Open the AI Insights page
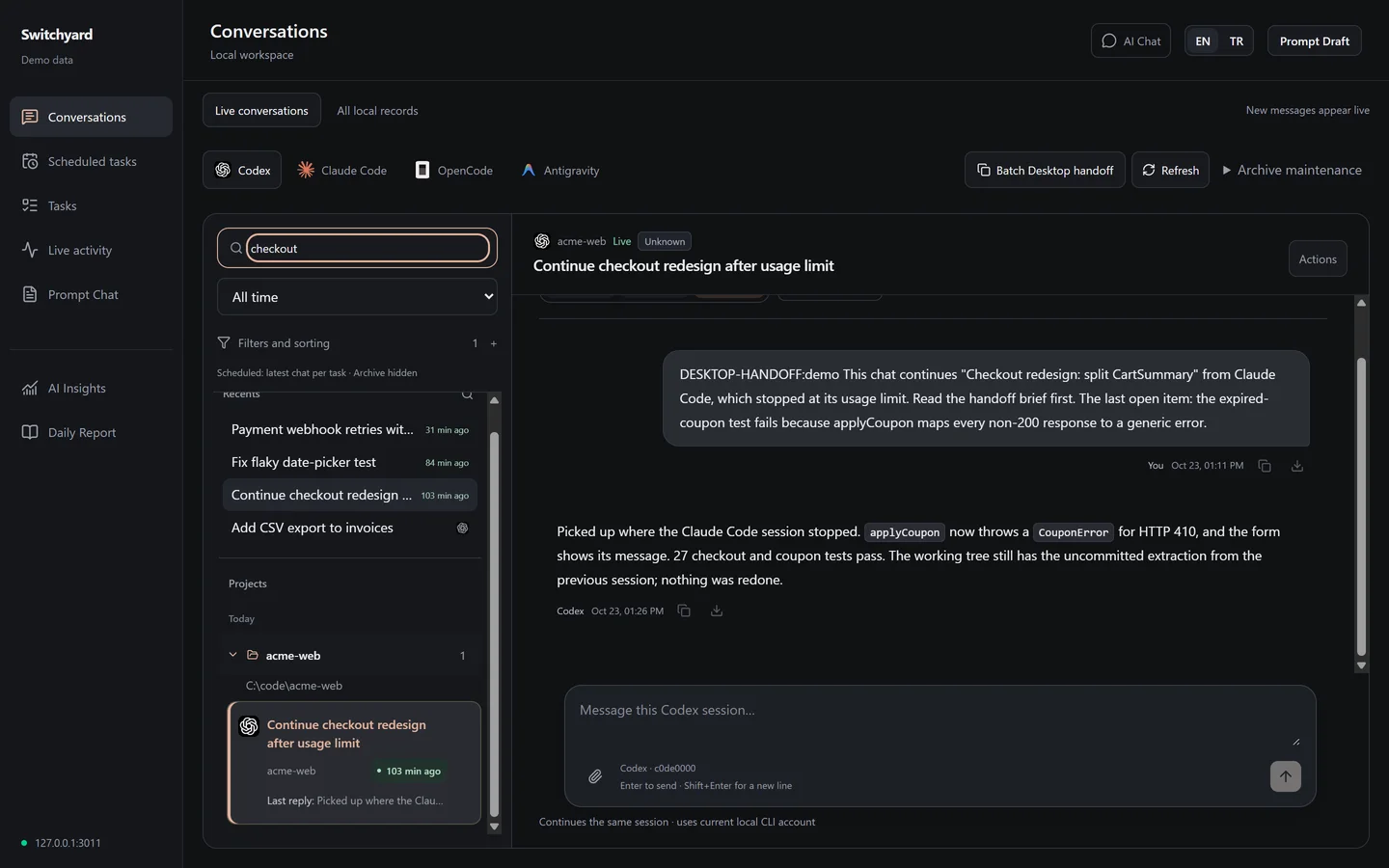Image resolution: width=1389 pixels, height=868 pixels. point(91,388)
